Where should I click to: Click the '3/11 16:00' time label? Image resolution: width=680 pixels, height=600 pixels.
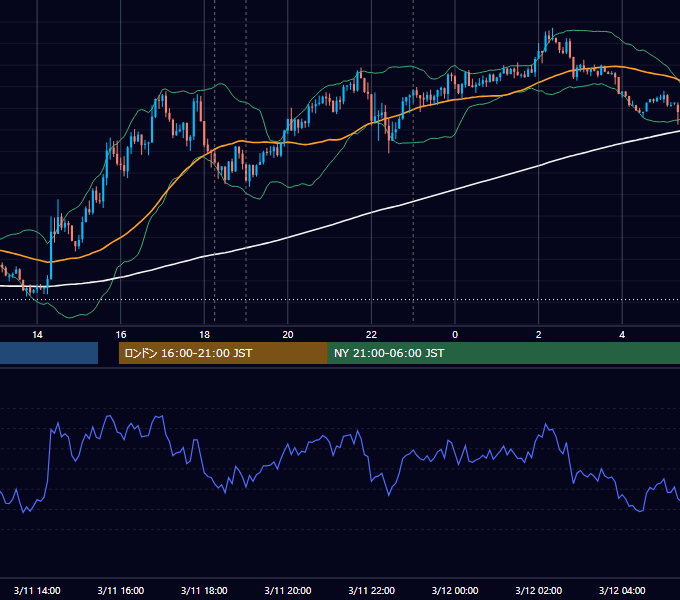pos(121,590)
